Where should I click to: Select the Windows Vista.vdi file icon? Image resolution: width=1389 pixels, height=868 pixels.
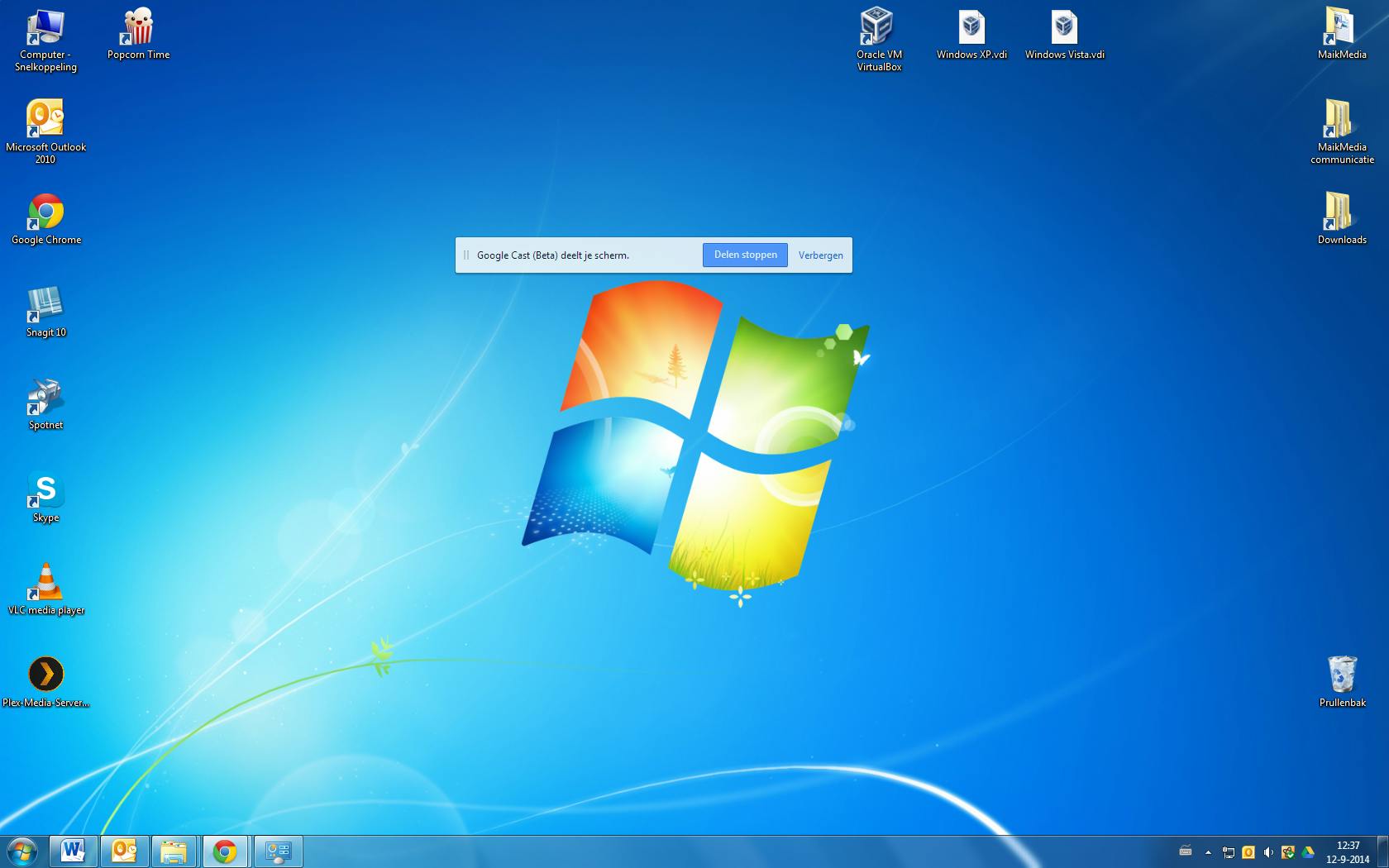1064,35
